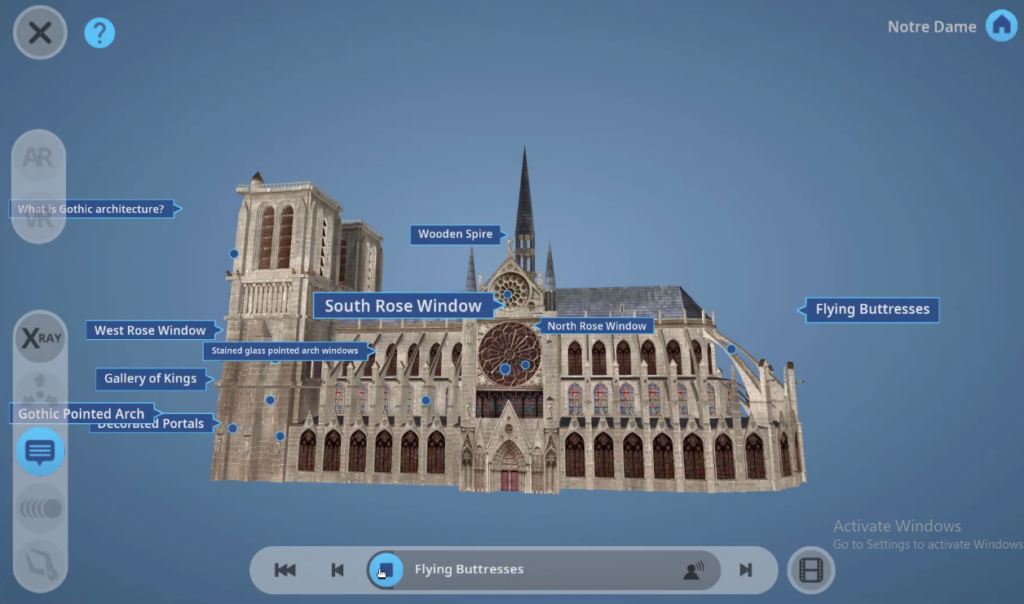Select the North Rose Window label
1024x604 pixels.
[x=596, y=326]
